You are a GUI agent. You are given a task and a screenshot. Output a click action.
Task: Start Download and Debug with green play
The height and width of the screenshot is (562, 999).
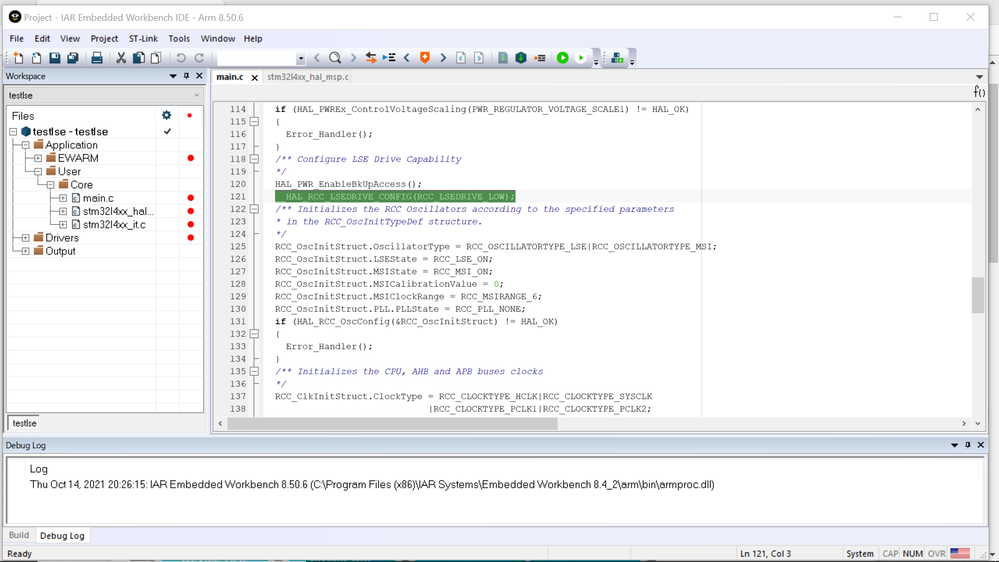tap(562, 58)
